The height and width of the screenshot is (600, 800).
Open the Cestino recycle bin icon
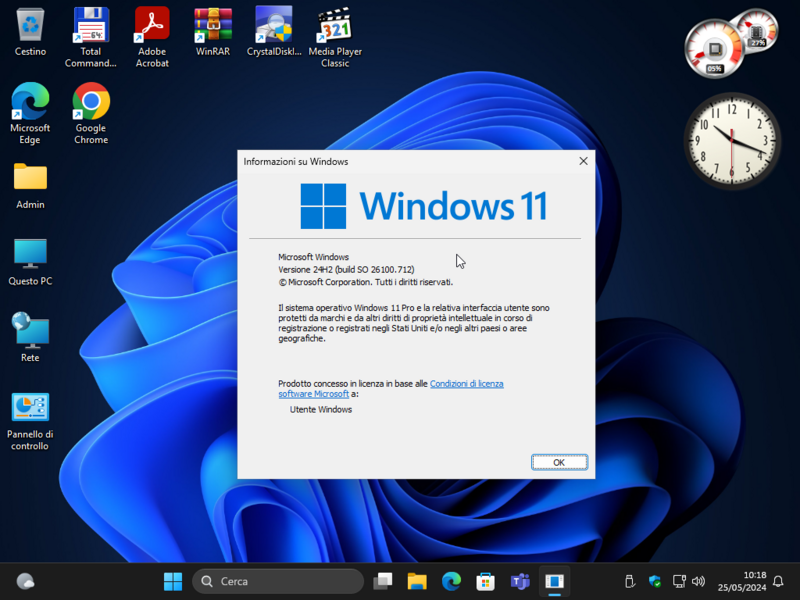tap(30, 32)
